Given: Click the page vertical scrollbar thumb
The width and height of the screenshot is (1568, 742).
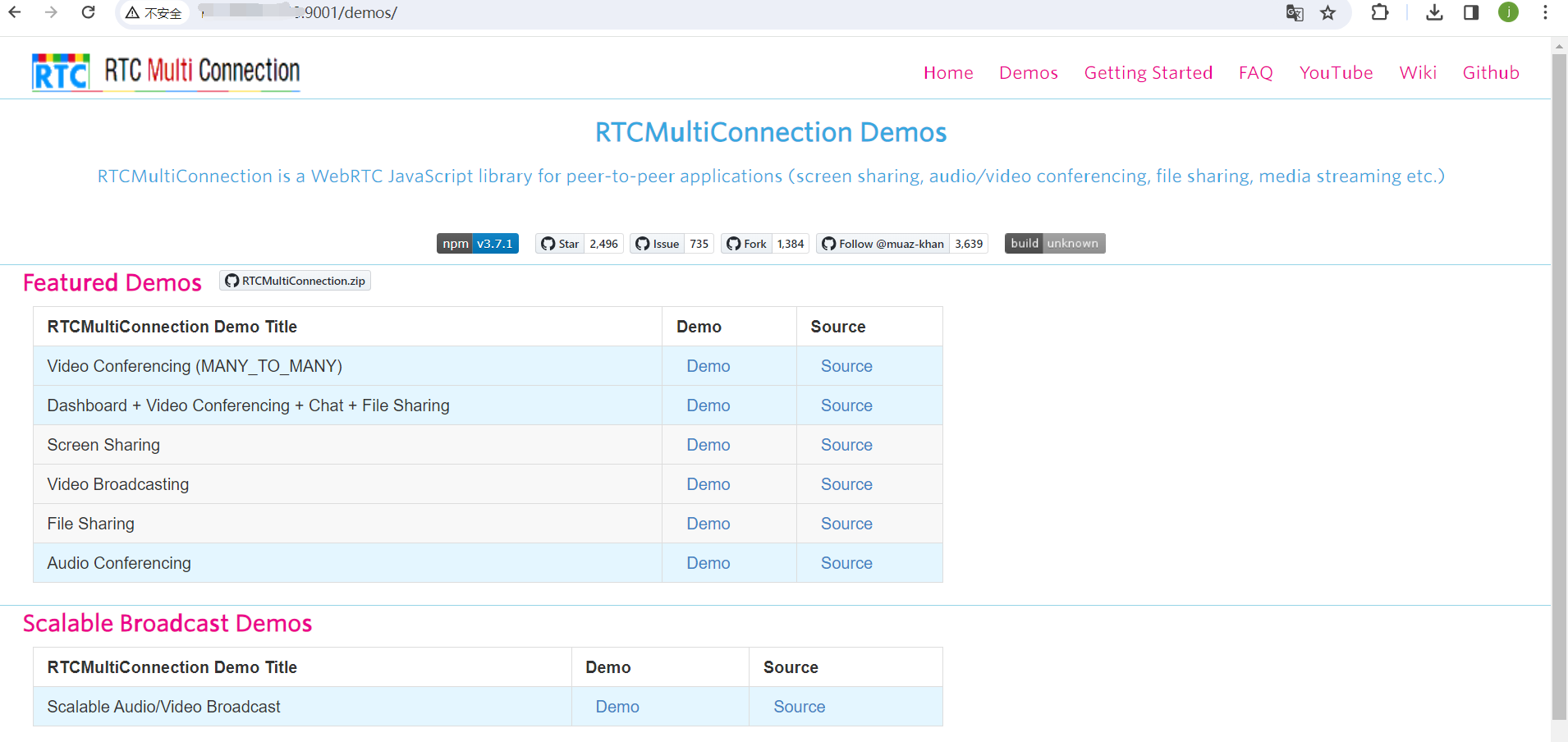Looking at the screenshot, I should (1559, 386).
